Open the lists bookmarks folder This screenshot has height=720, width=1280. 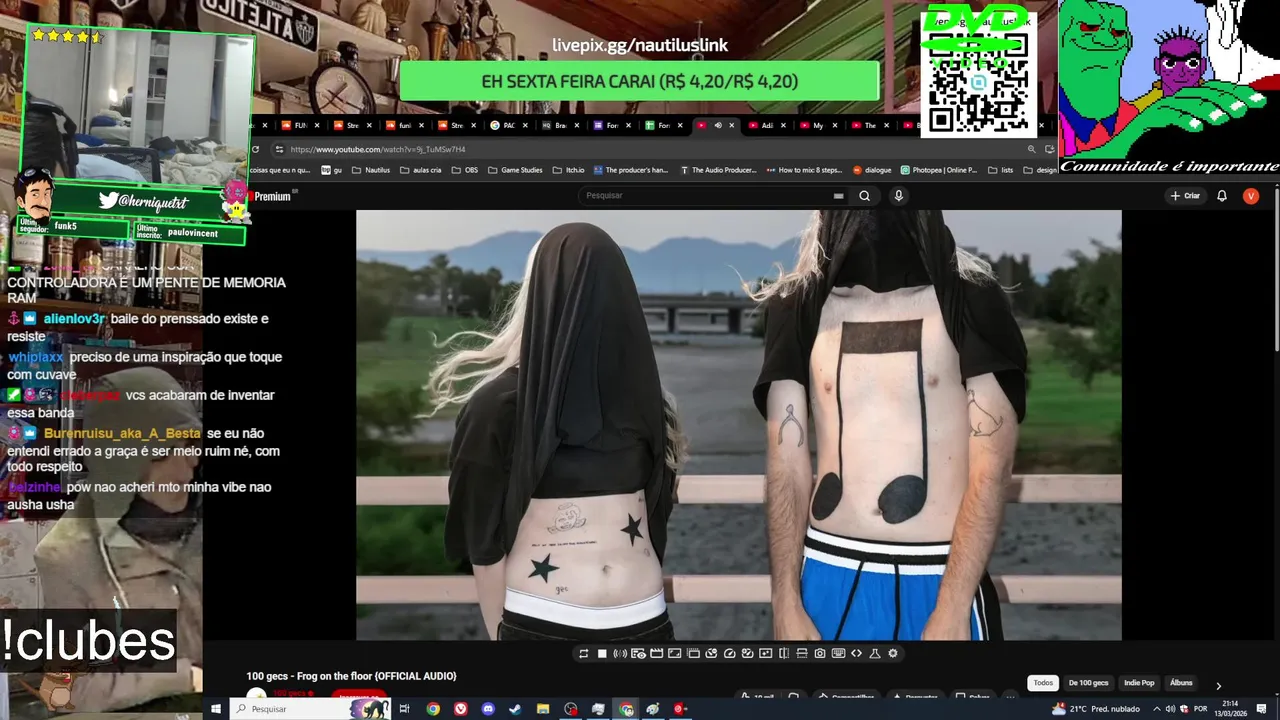point(1000,170)
